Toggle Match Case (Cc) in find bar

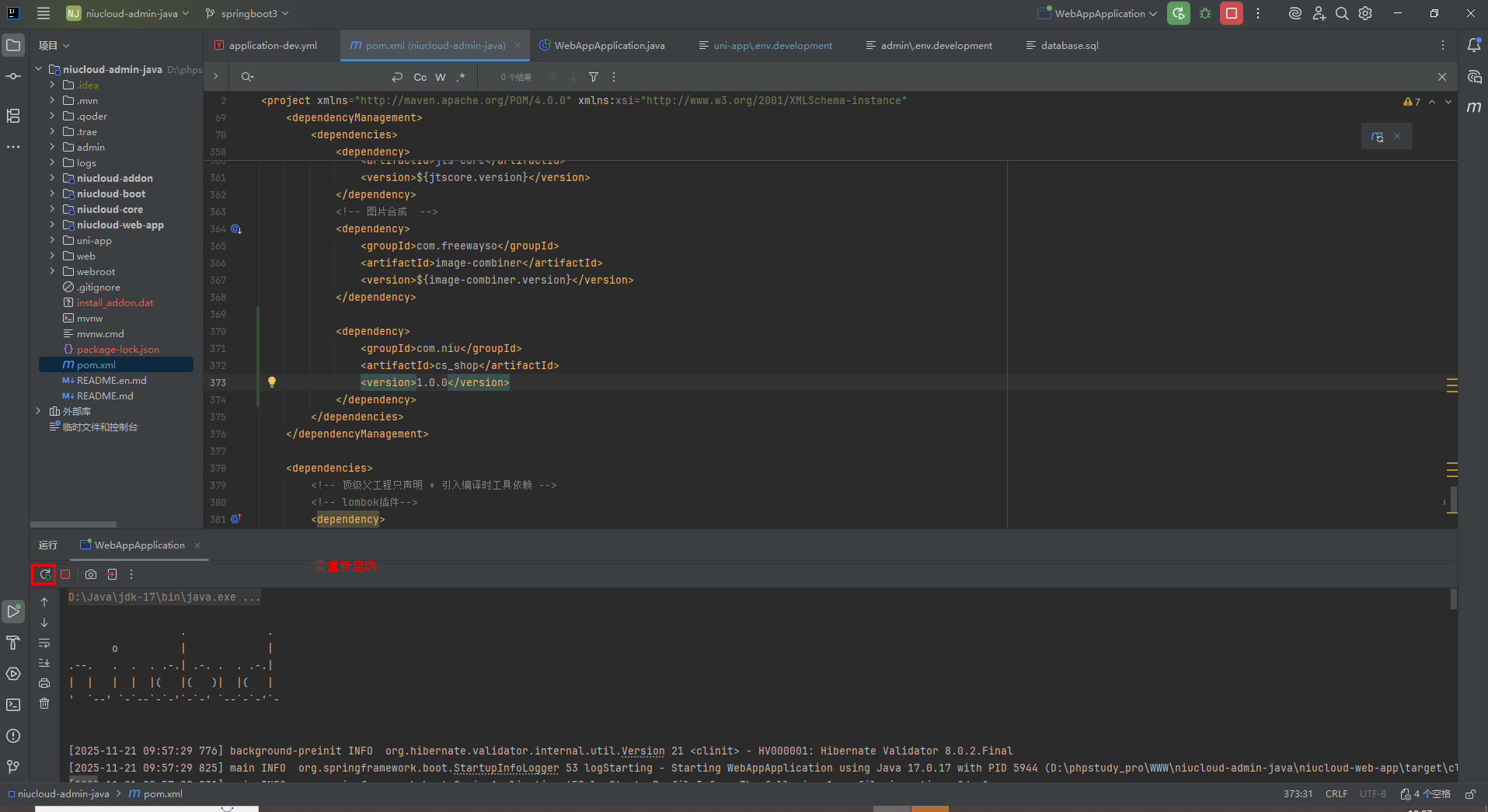(420, 77)
